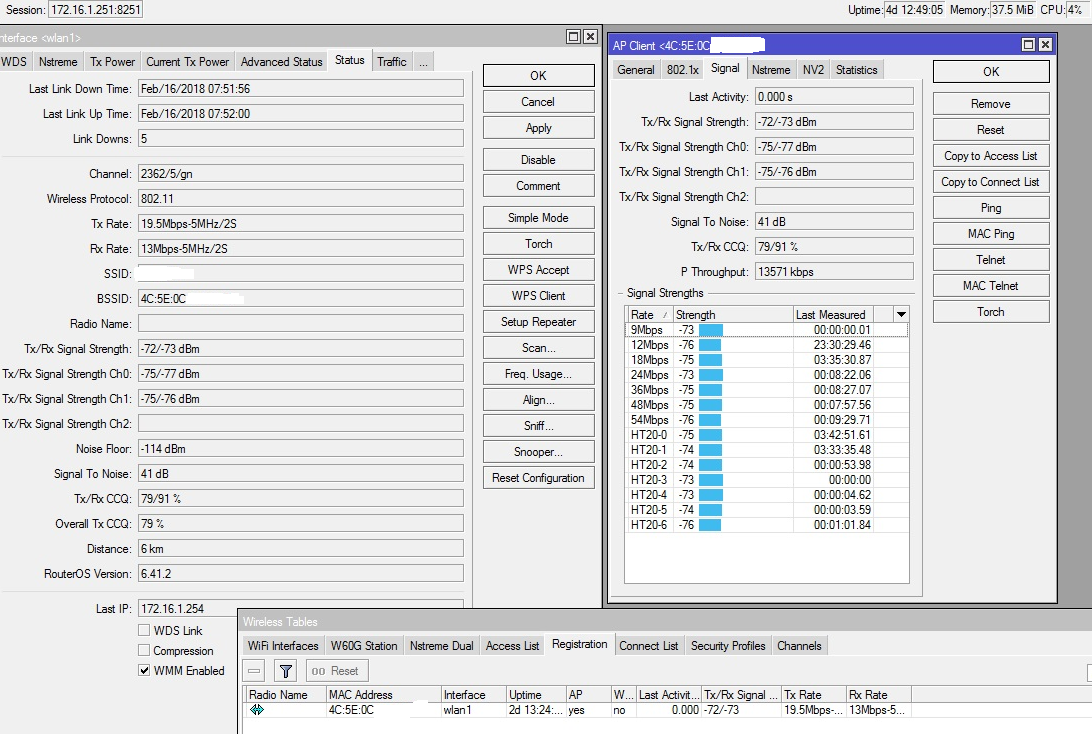
Task: Maximize the Interface wlan1 window
Action: [x=573, y=37]
